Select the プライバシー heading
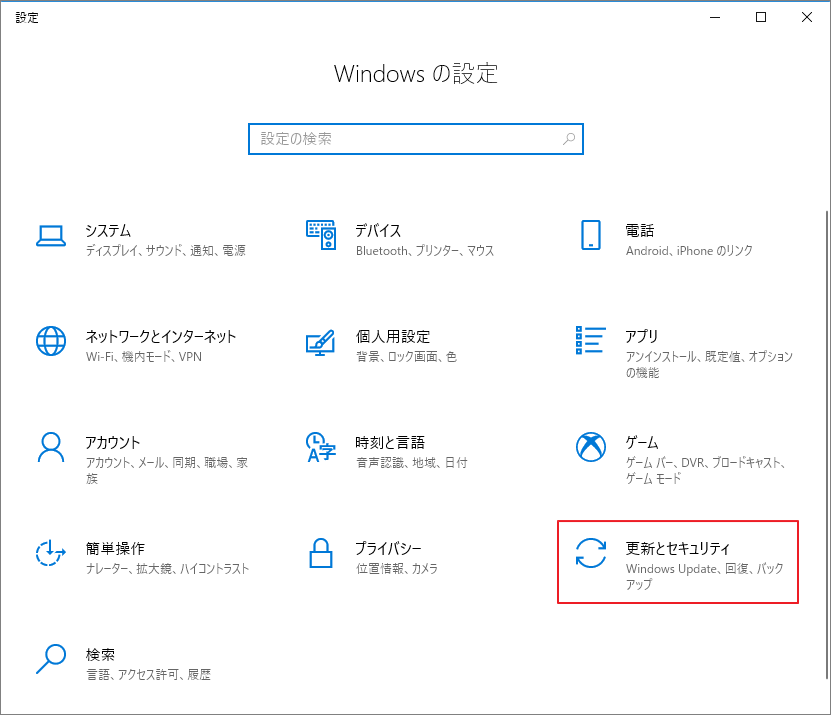This screenshot has height=715, width=831. [x=388, y=549]
